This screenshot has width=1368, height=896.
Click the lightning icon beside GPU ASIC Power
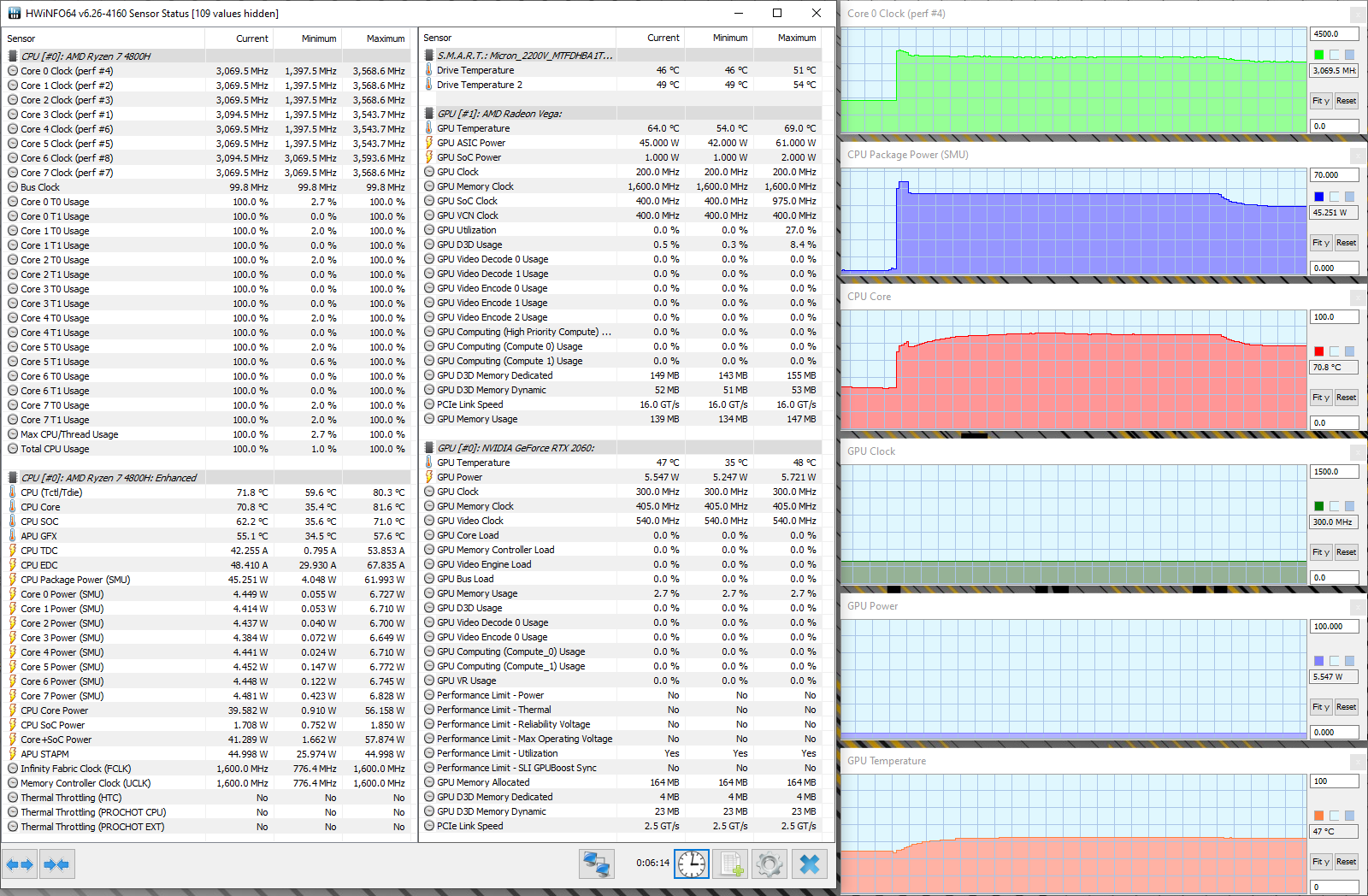[x=429, y=143]
